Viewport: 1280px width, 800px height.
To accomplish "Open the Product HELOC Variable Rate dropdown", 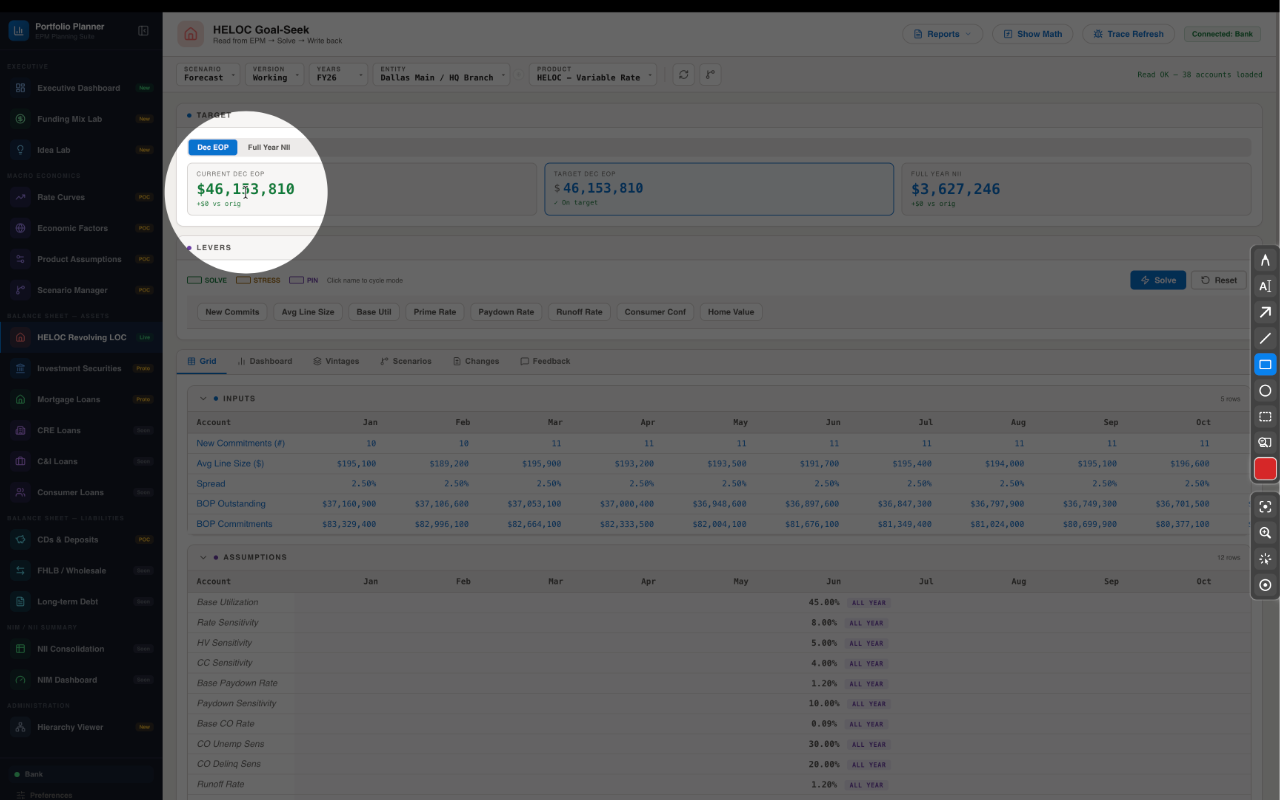I will [x=594, y=74].
